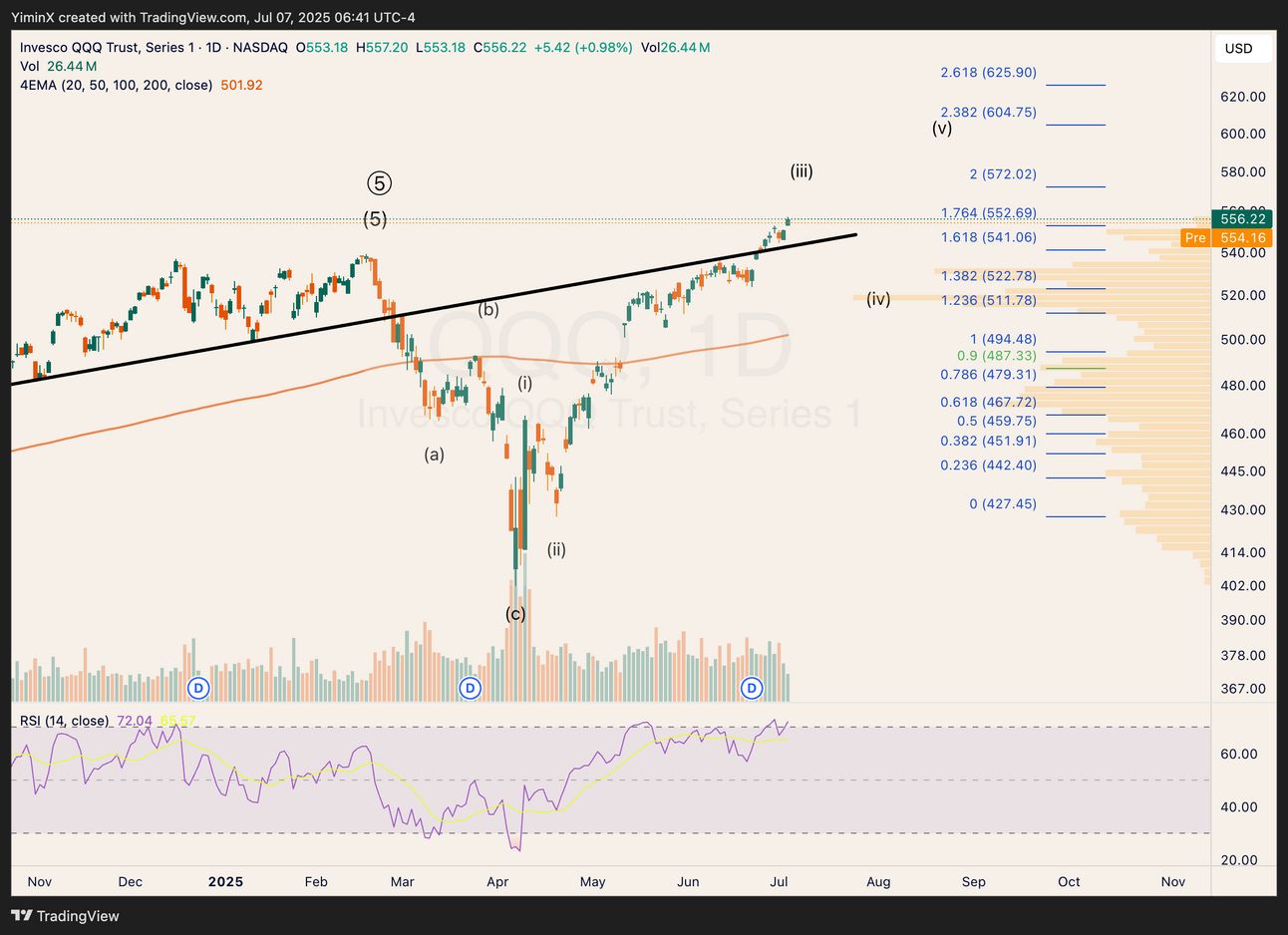This screenshot has height=935, width=1288.
Task: Click the Pre 554.16 pre-market price label
Action: click(1225, 237)
